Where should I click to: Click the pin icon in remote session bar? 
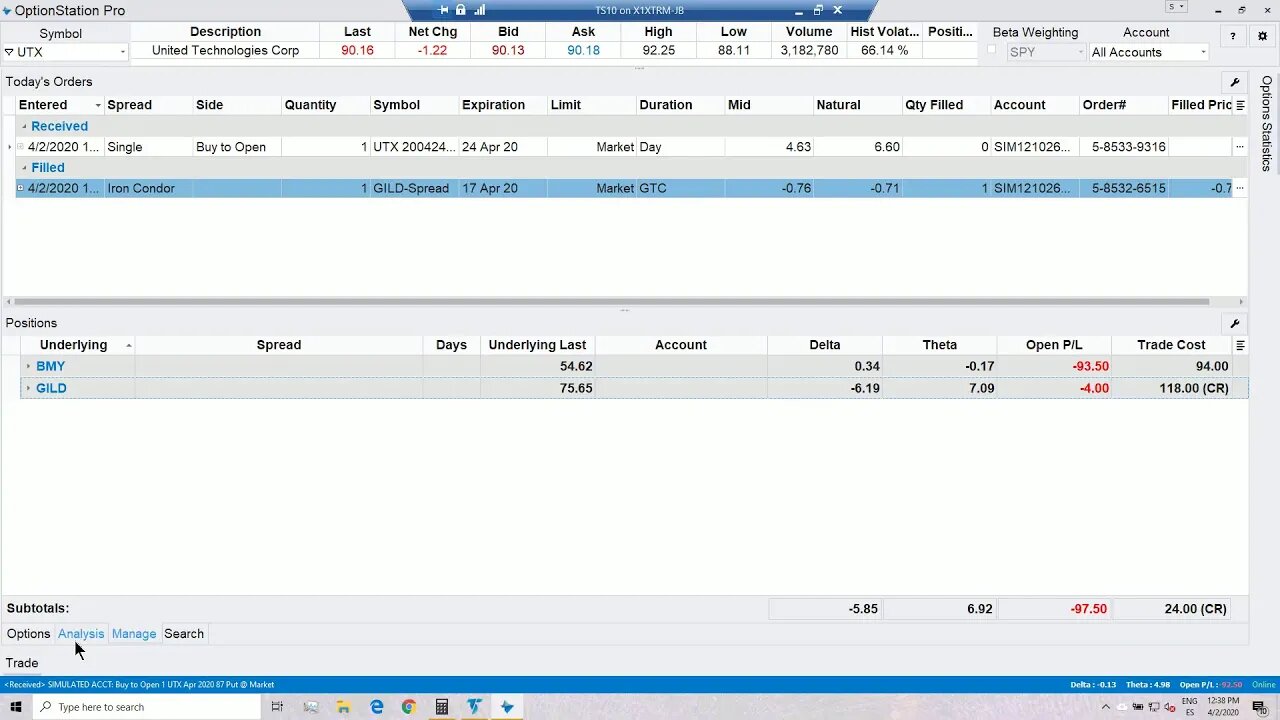[x=444, y=10]
